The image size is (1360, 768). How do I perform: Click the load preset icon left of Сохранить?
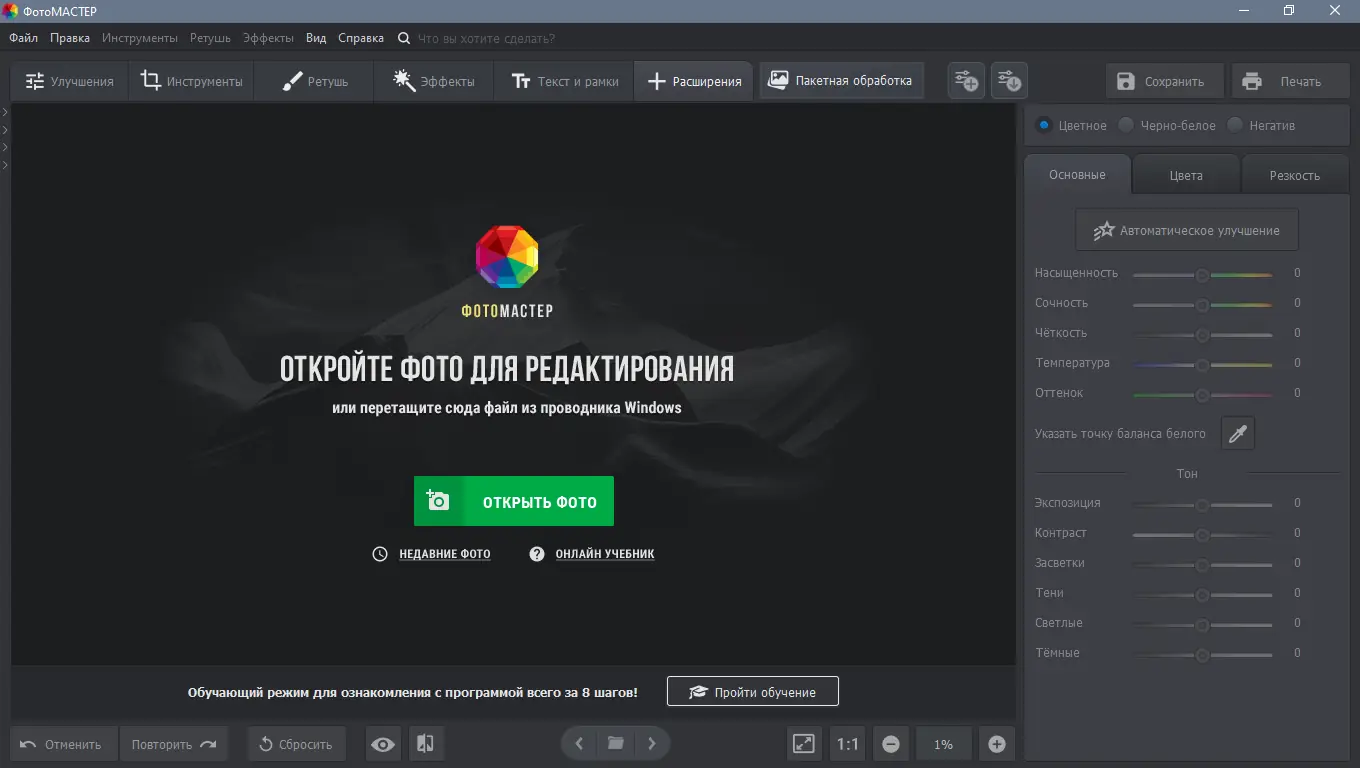click(x=1009, y=81)
